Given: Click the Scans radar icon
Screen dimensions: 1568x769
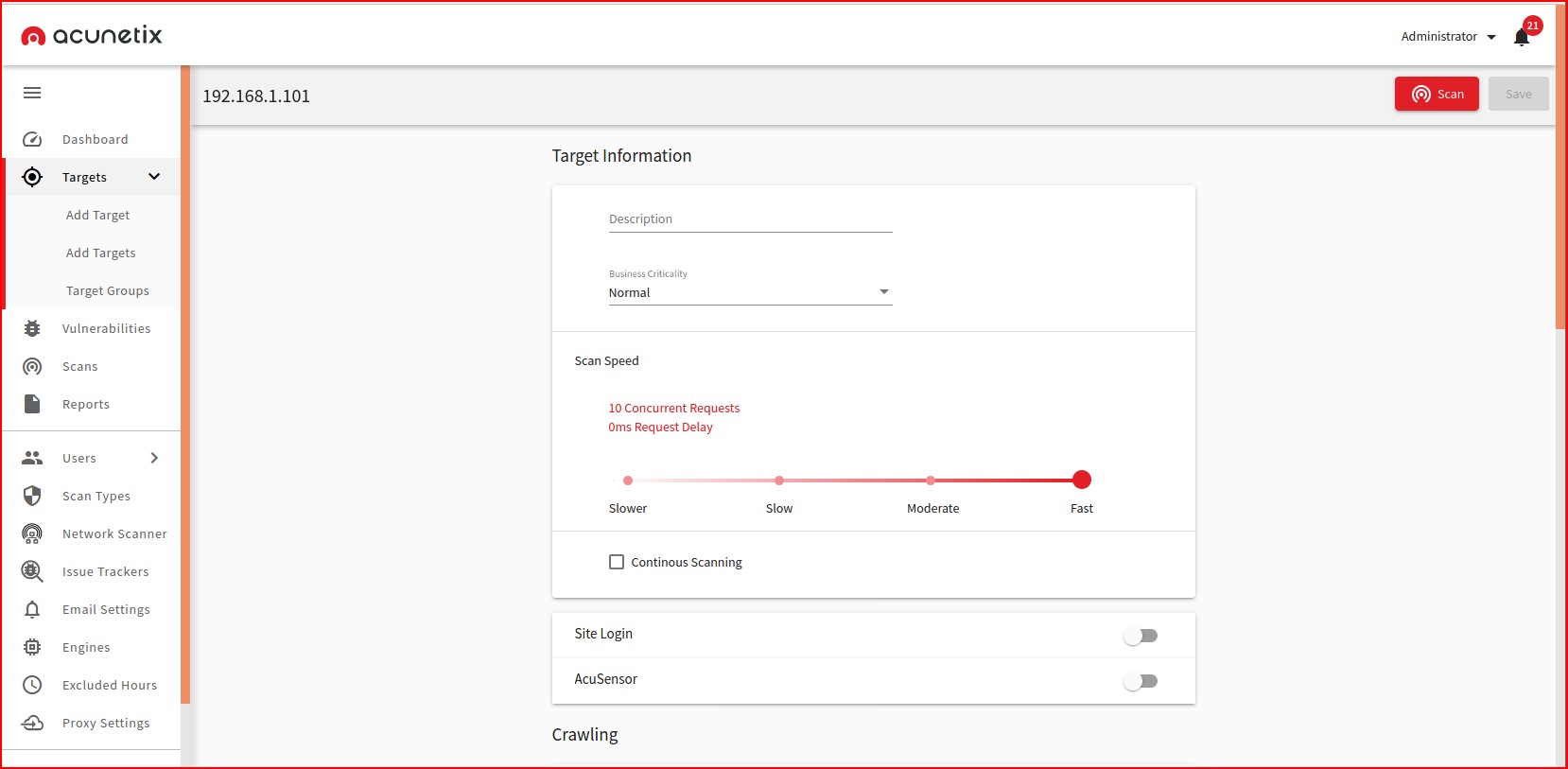Looking at the screenshot, I should point(32,366).
